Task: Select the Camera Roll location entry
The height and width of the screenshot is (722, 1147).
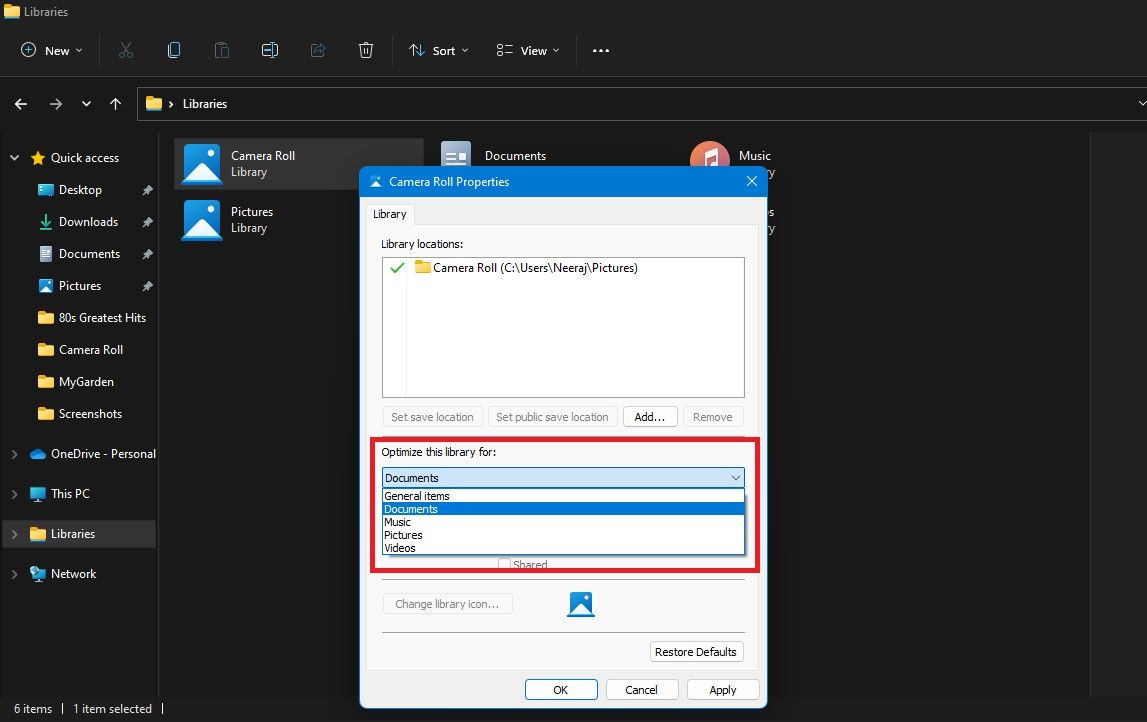Action: [x=534, y=268]
